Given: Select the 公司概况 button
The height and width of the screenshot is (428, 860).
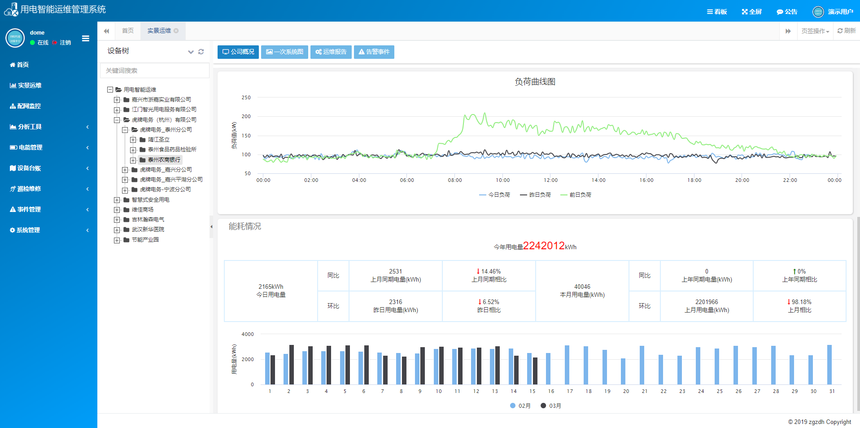Looking at the screenshot, I should click(238, 52).
